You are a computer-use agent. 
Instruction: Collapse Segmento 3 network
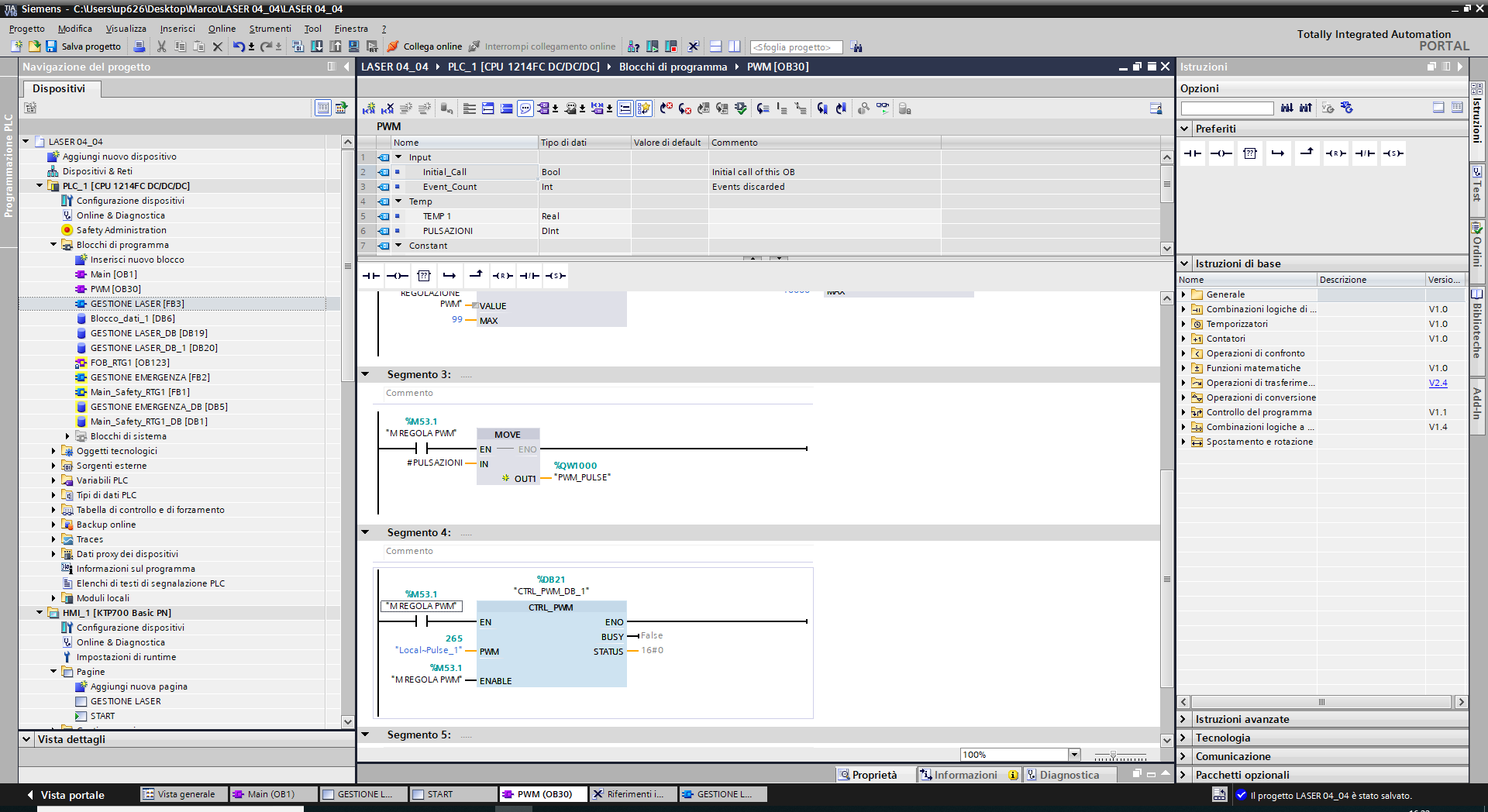(x=366, y=374)
